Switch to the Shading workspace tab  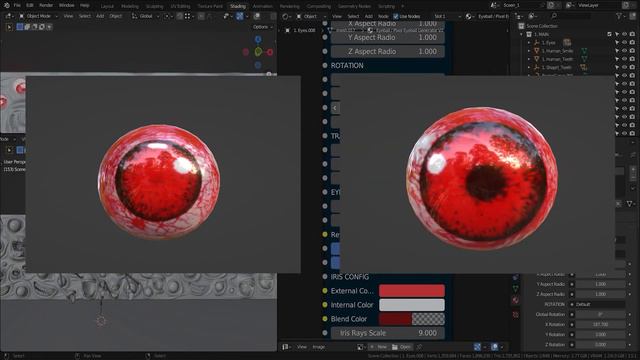point(238,7)
